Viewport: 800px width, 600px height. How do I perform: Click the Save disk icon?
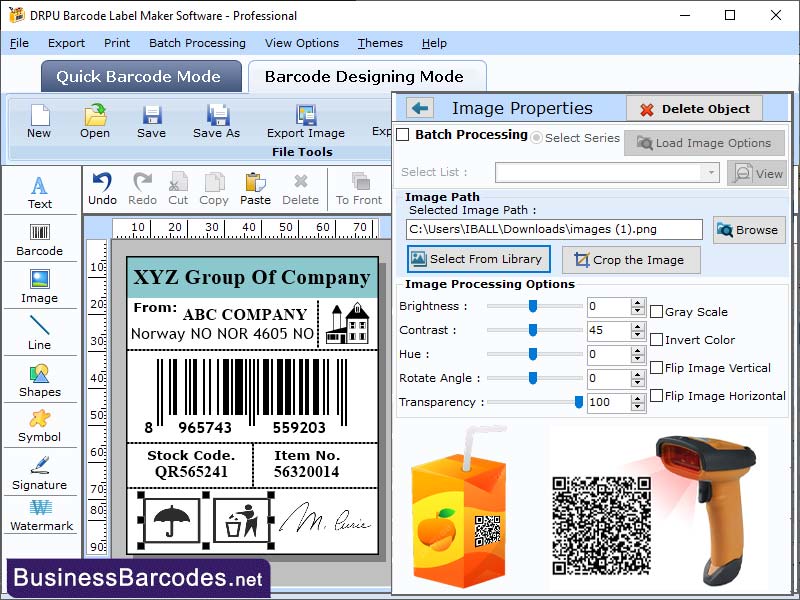(x=152, y=115)
